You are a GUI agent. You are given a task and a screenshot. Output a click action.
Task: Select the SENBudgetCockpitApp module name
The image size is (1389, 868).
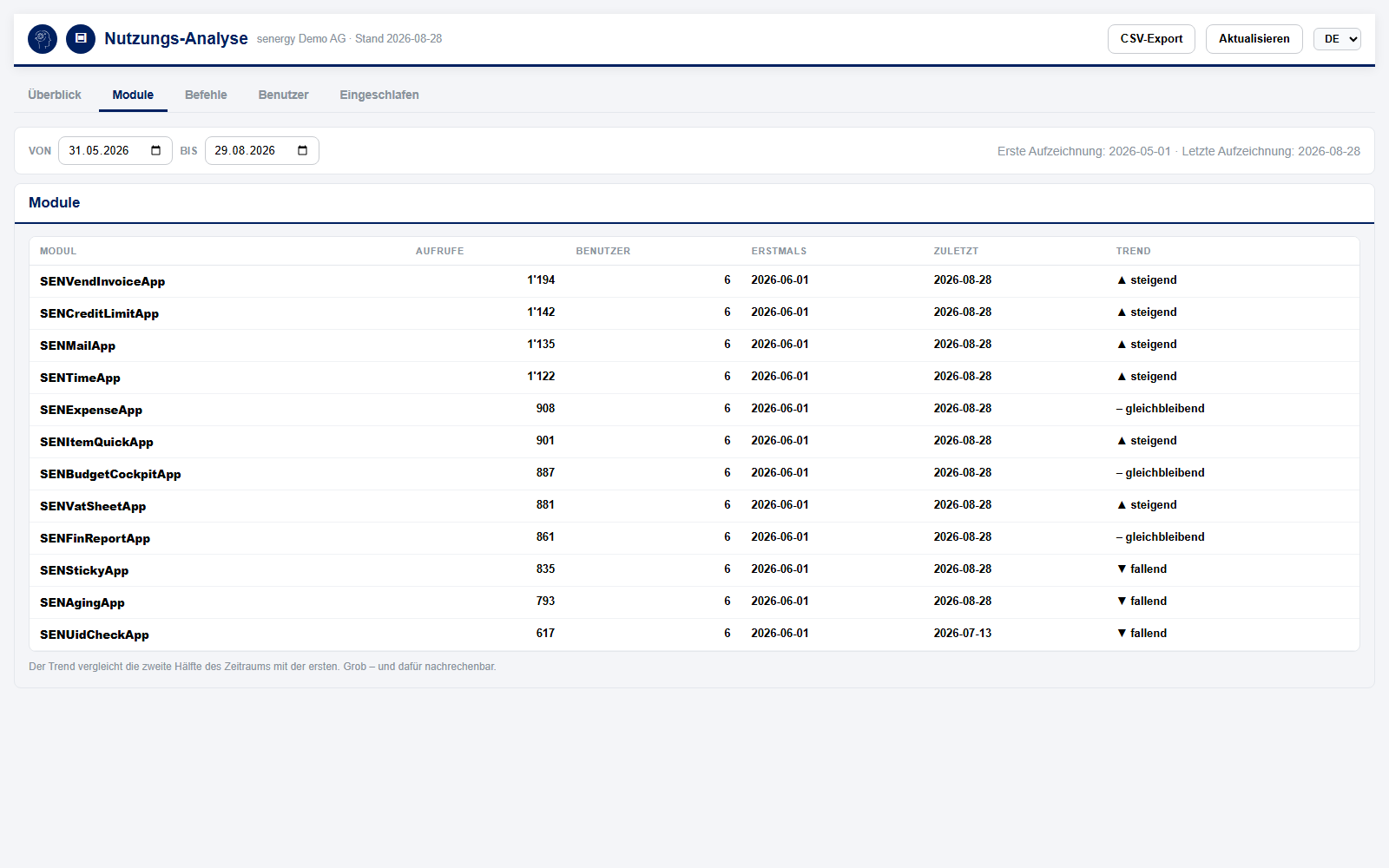tap(110, 474)
